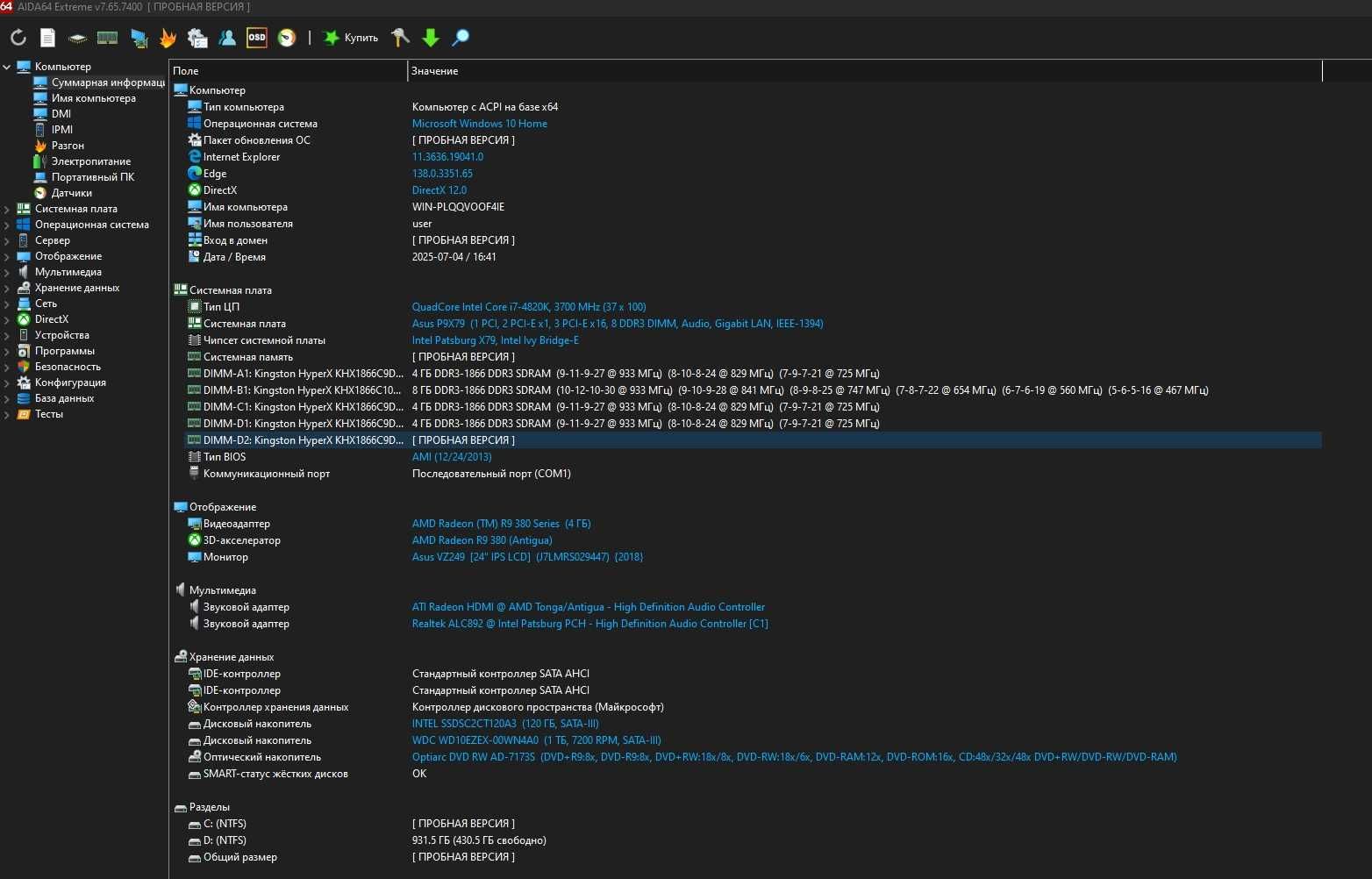Click the blue user silhouette toolbar icon
1372x879 pixels.
(227, 38)
